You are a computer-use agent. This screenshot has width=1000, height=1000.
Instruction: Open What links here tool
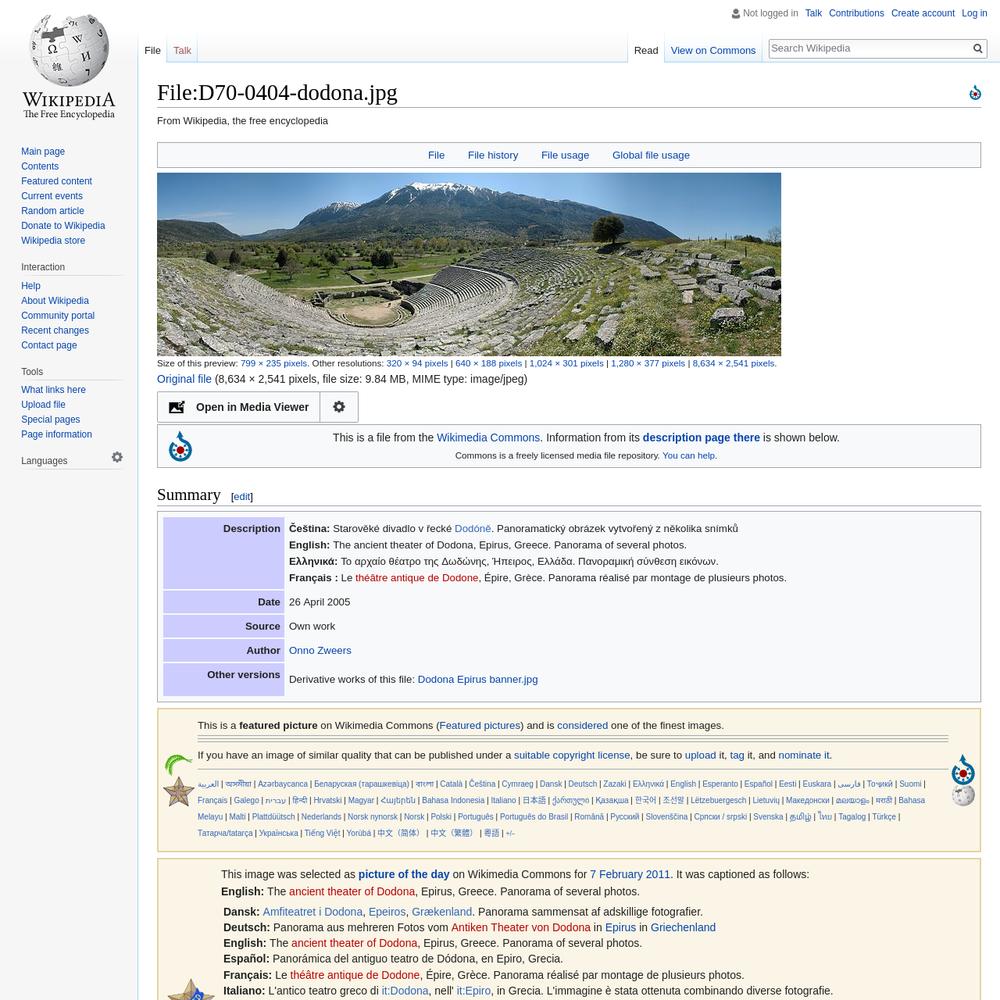tap(53, 390)
